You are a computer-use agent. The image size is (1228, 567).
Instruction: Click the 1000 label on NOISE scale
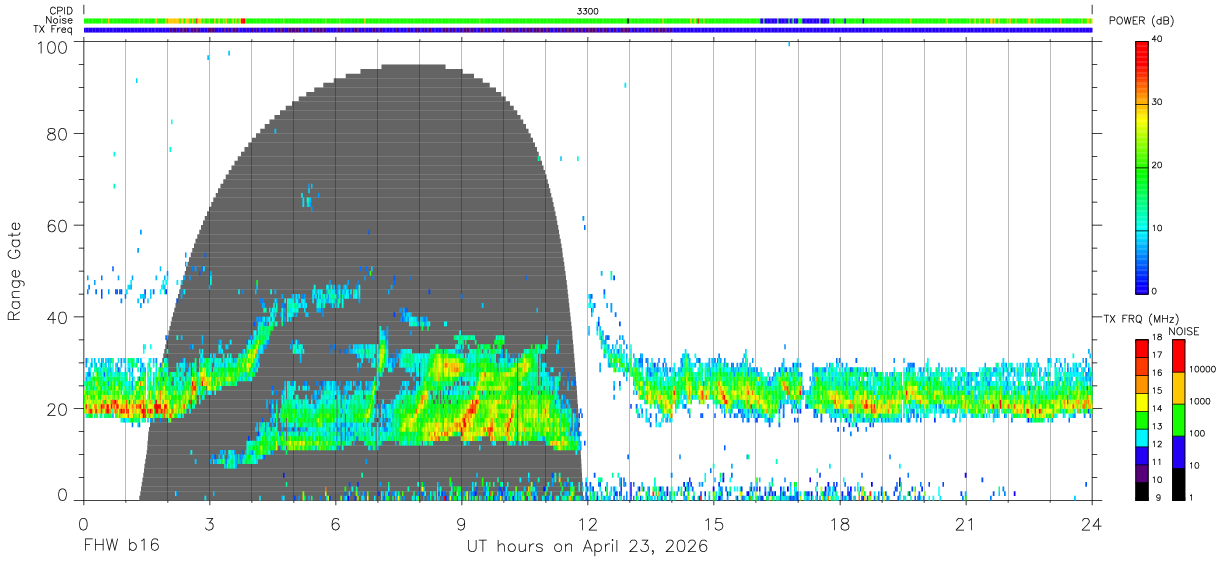point(1200,402)
